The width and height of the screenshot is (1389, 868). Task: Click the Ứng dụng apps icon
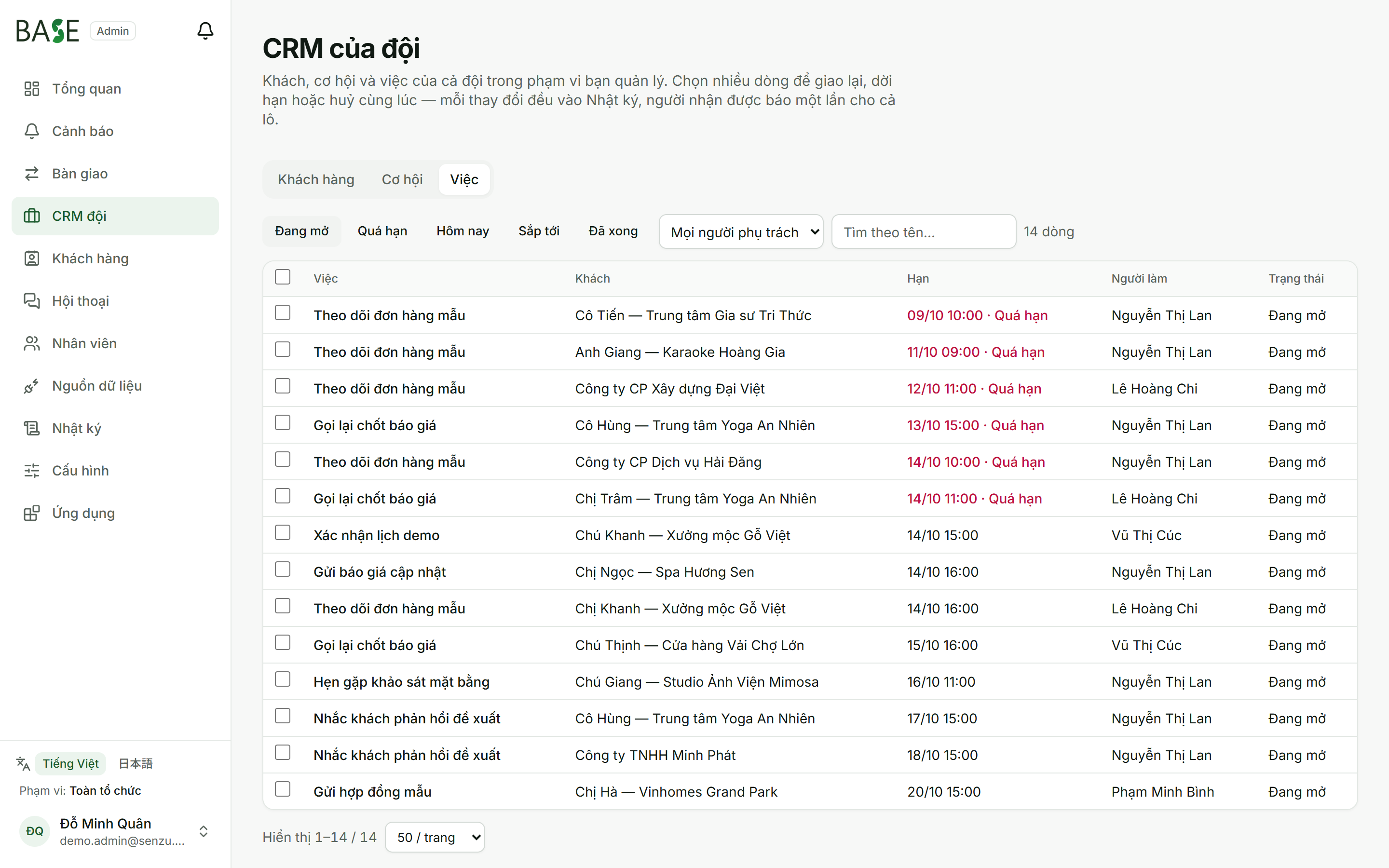pos(31,514)
